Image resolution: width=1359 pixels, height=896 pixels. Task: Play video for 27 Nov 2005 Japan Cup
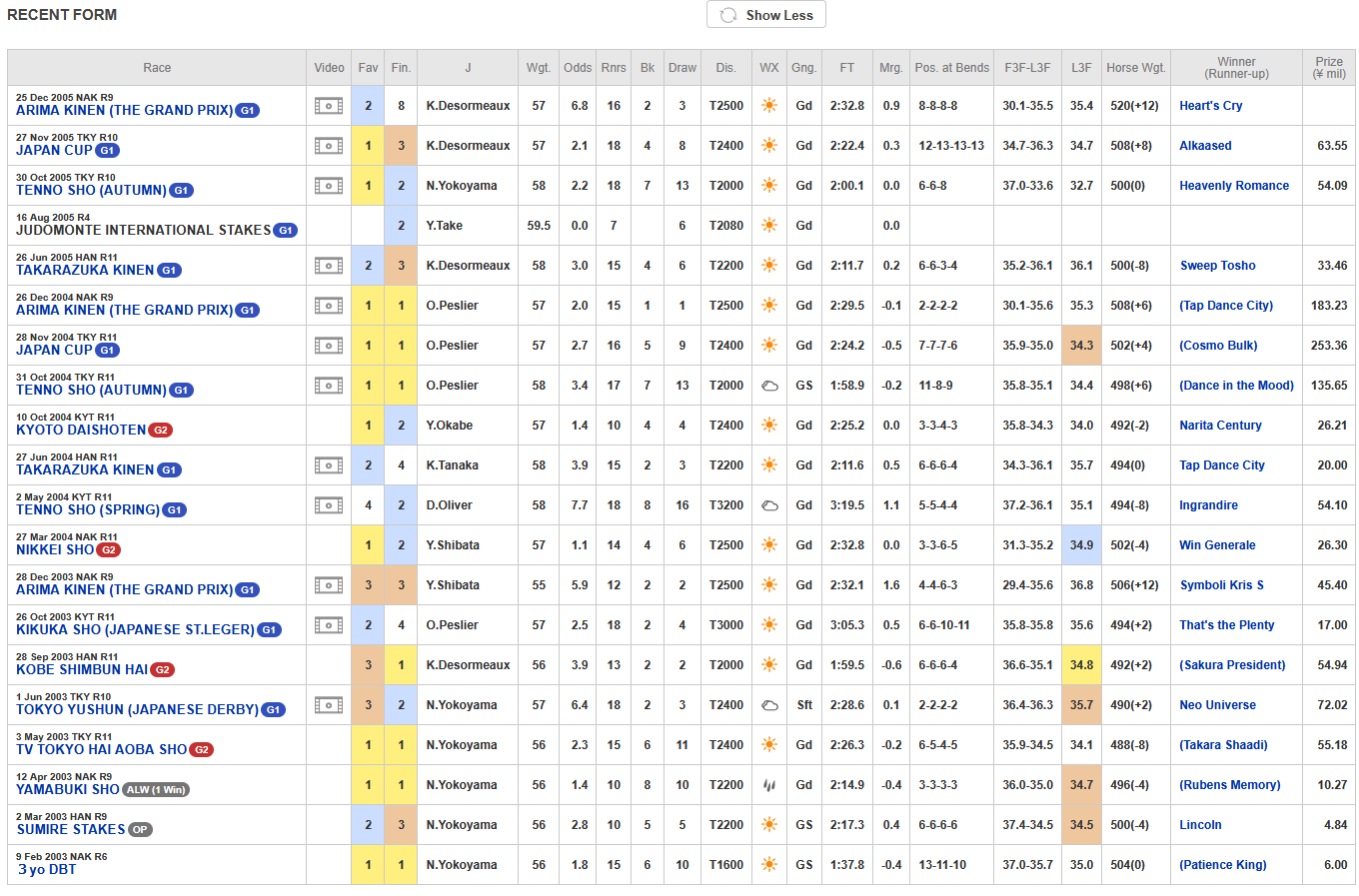(329, 146)
